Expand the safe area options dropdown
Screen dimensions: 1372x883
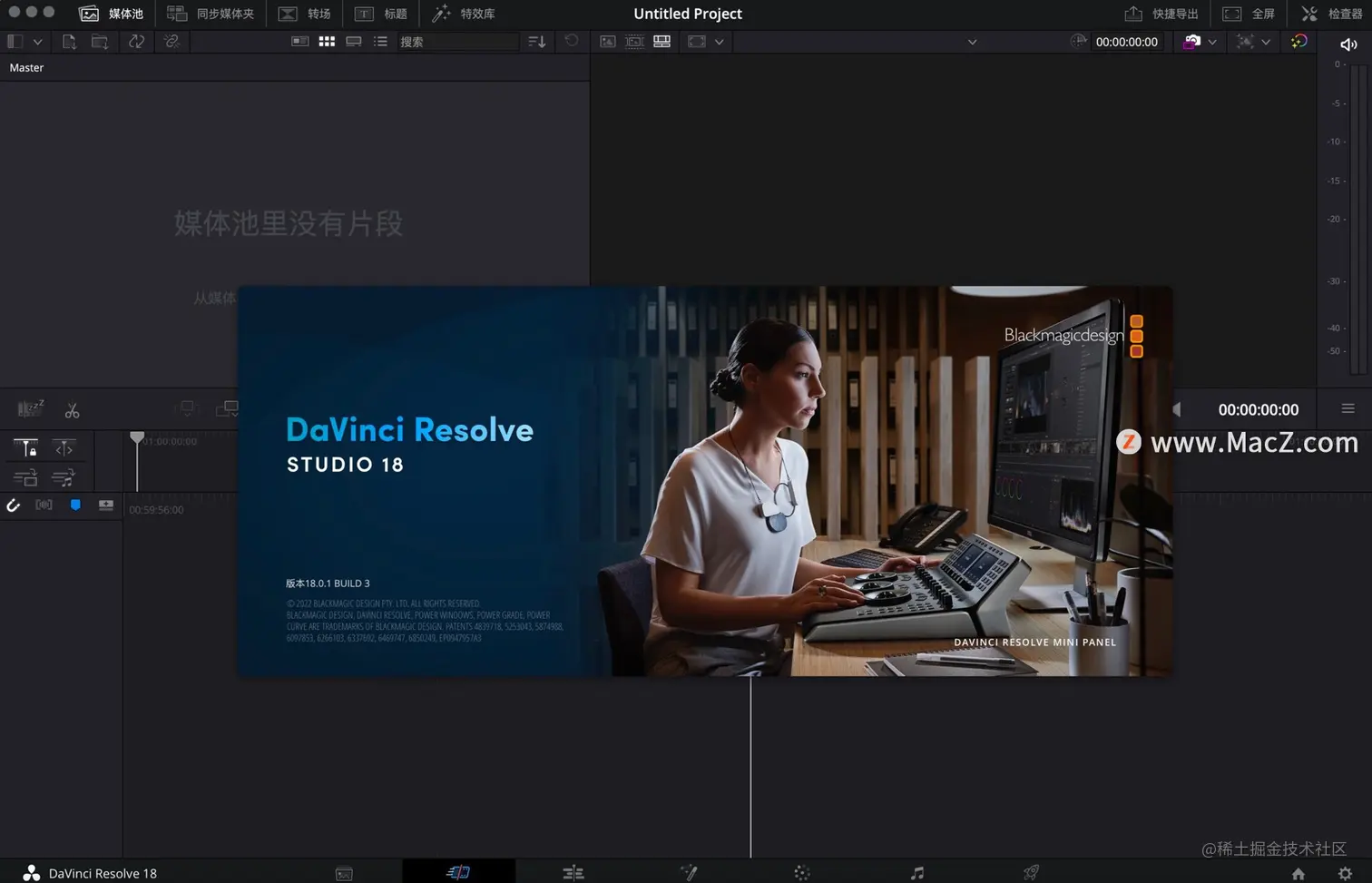click(x=719, y=42)
